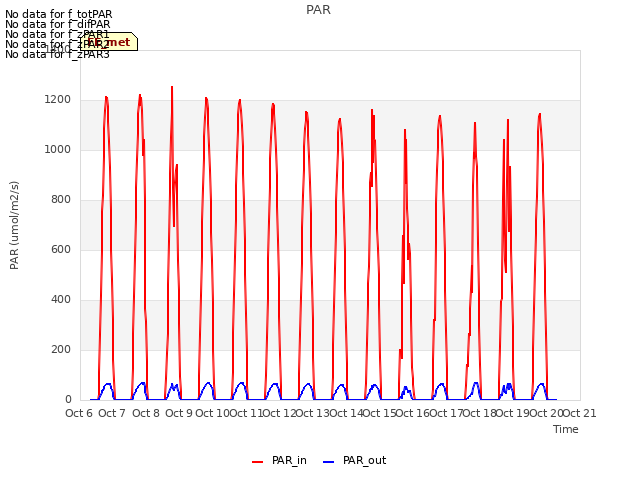The image size is (640, 480).
Task: Click the 1200 y-axis tick label
Action: (58, 100)
